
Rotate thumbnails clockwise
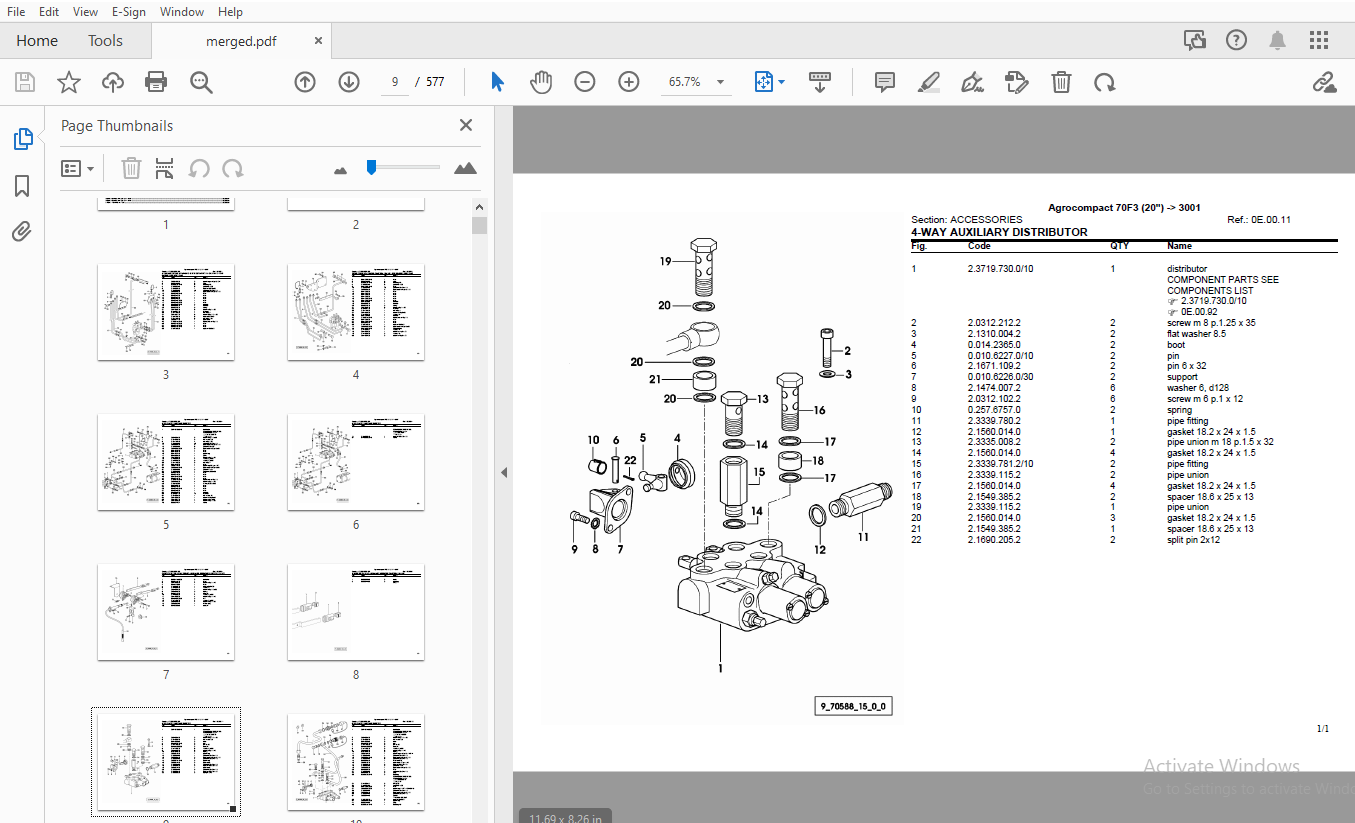pyautogui.click(x=233, y=168)
